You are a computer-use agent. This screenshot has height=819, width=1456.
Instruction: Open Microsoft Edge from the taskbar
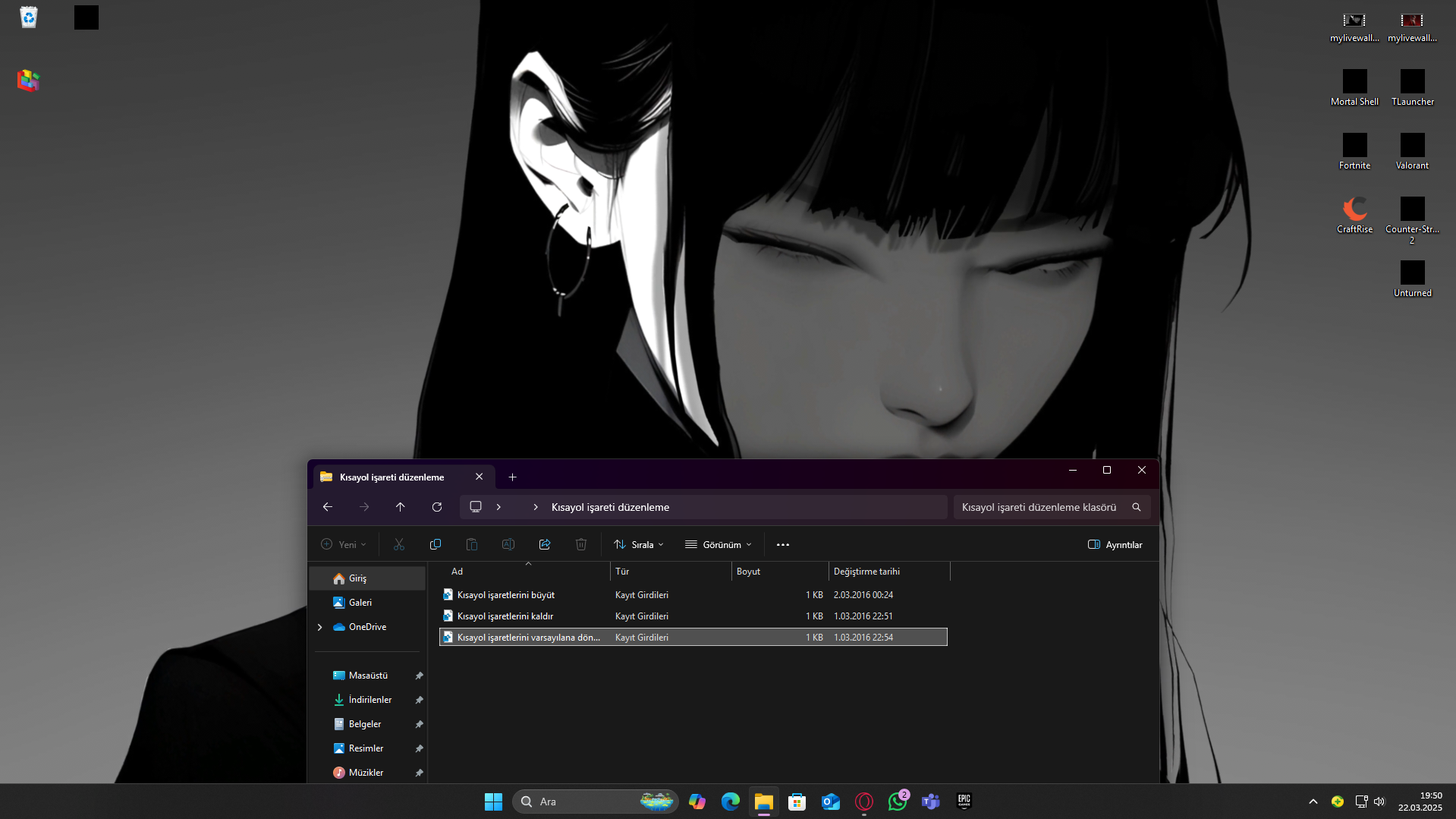[x=731, y=802]
